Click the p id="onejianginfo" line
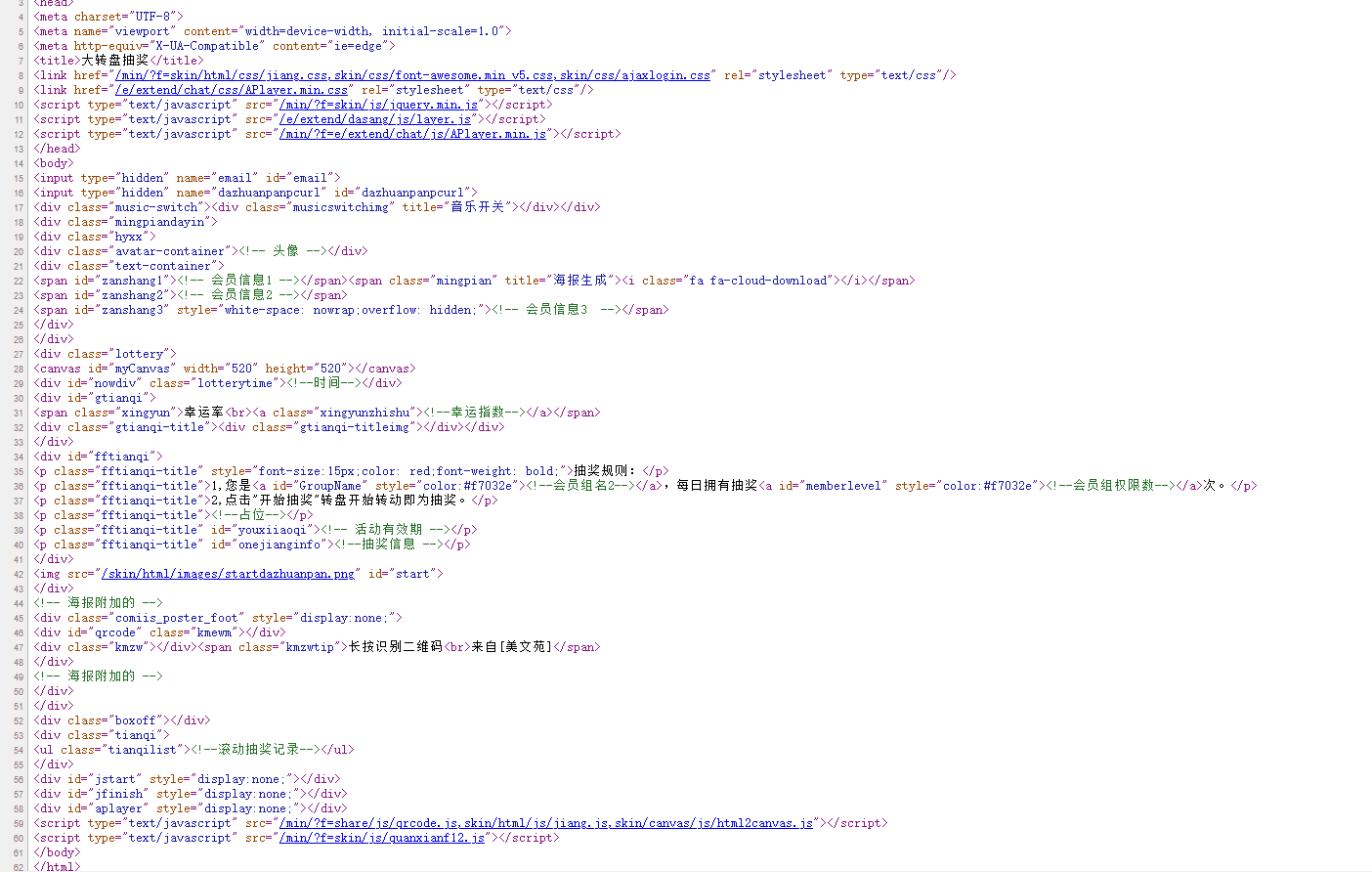Image resolution: width=1372 pixels, height=872 pixels. [x=252, y=545]
